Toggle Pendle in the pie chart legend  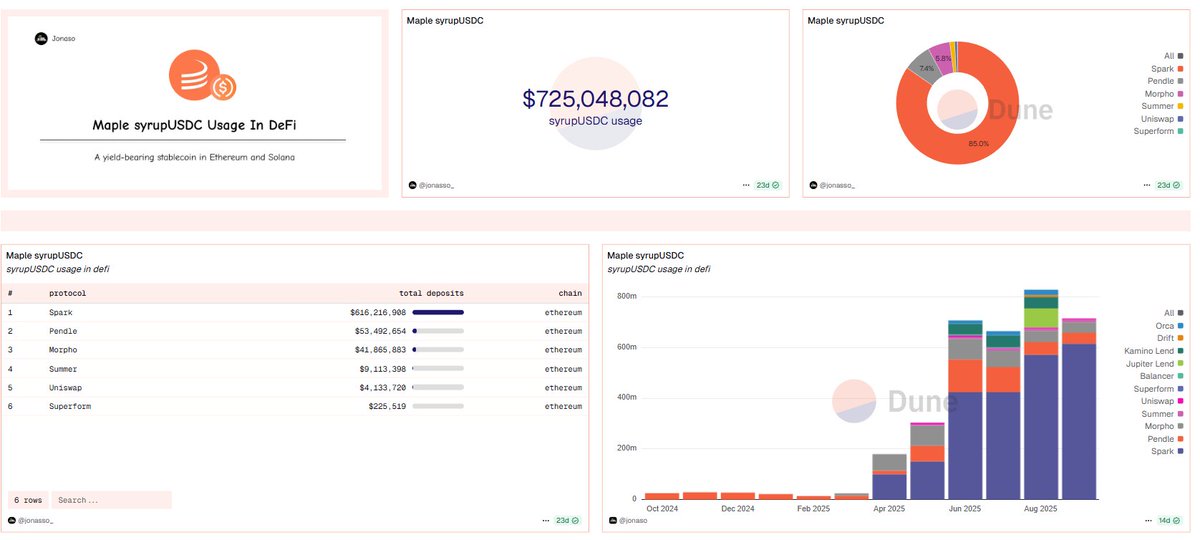coord(1165,81)
